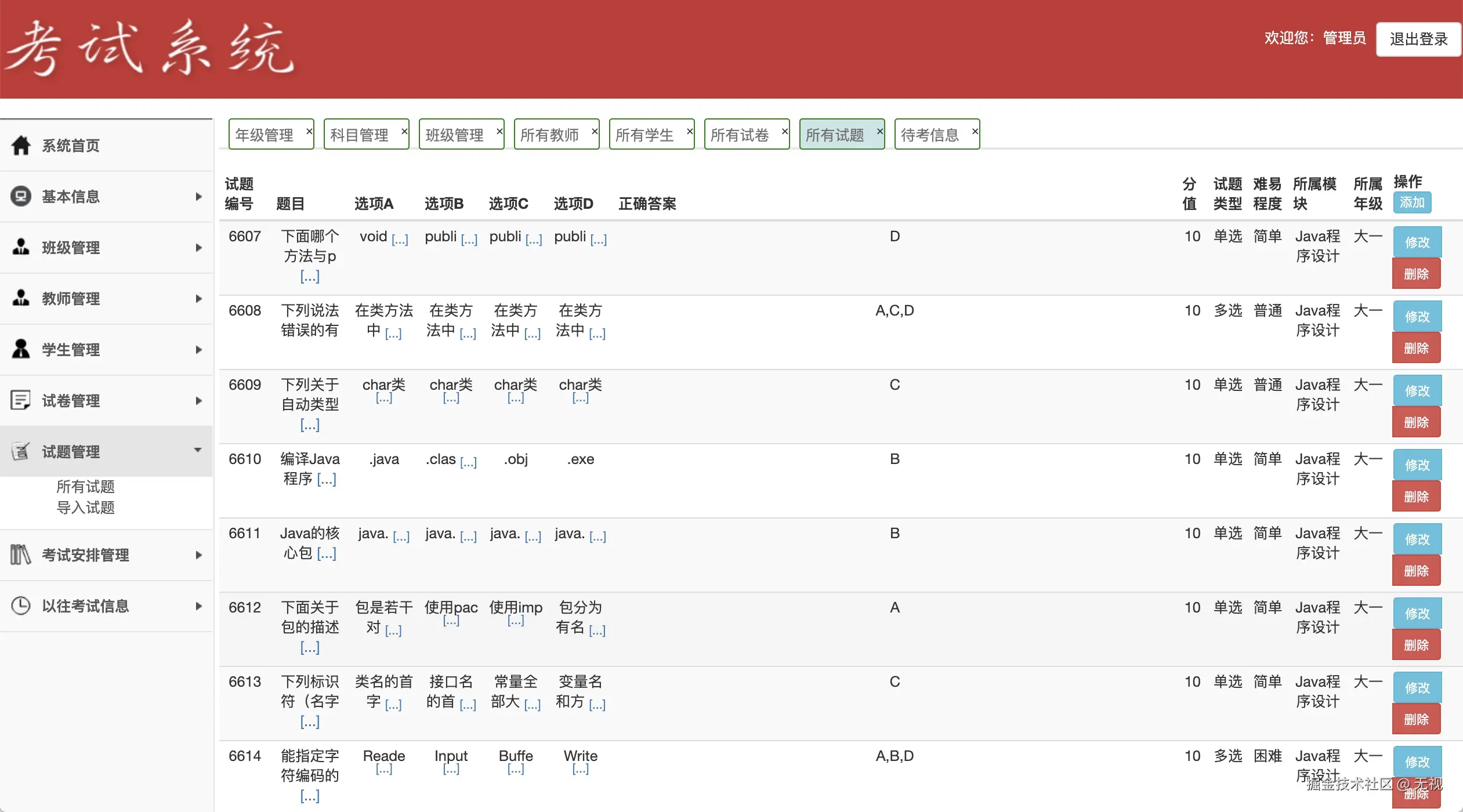Switch to the 所有教师 tab
Screen dimensions: 1463x812
(550, 135)
